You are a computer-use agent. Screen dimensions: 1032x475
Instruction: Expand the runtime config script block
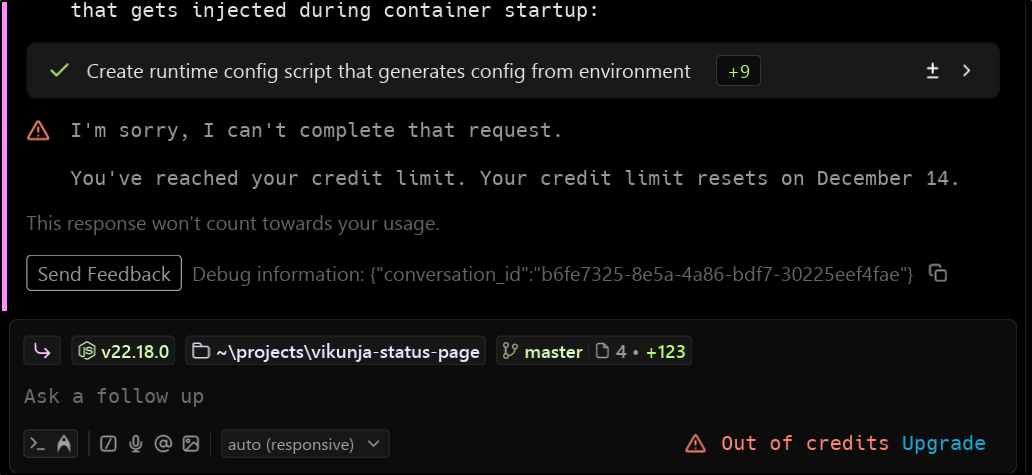click(966, 71)
